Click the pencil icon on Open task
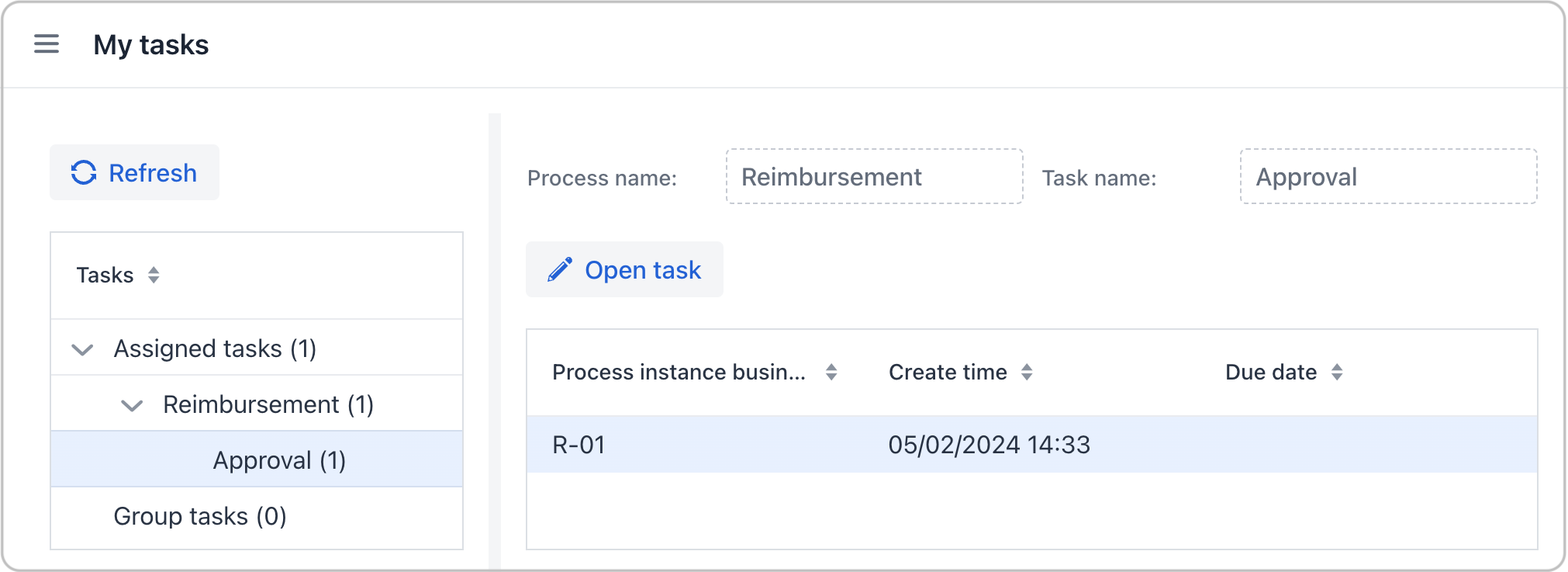 (559, 270)
